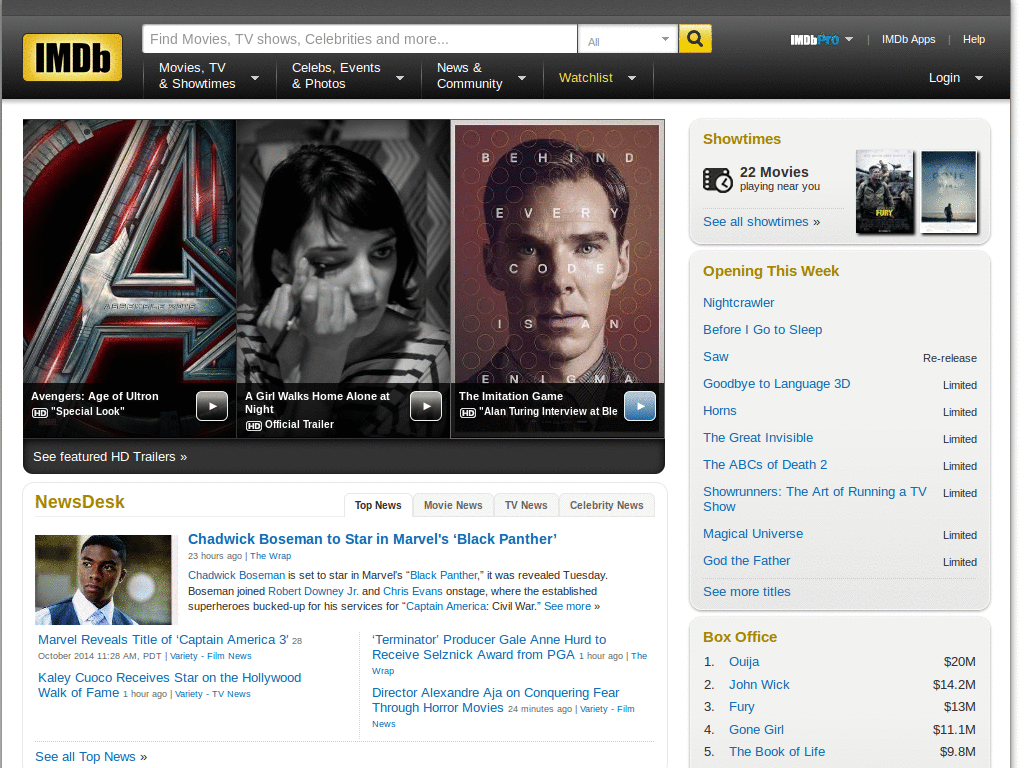1024x768 pixels.
Task: Open the second showtimes poster thumbnail
Action: [x=949, y=191]
